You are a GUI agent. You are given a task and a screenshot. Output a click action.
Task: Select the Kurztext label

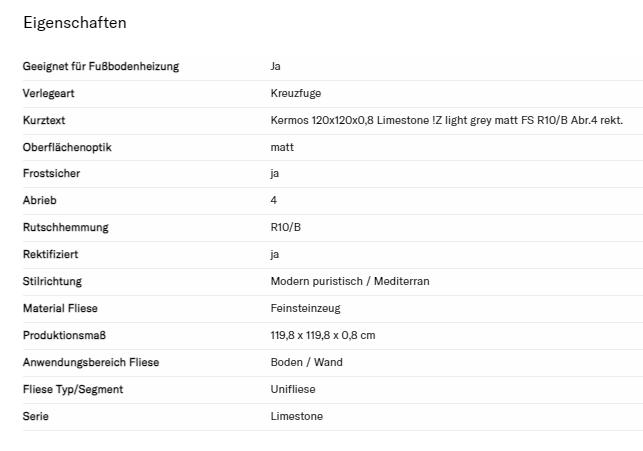[44, 120]
